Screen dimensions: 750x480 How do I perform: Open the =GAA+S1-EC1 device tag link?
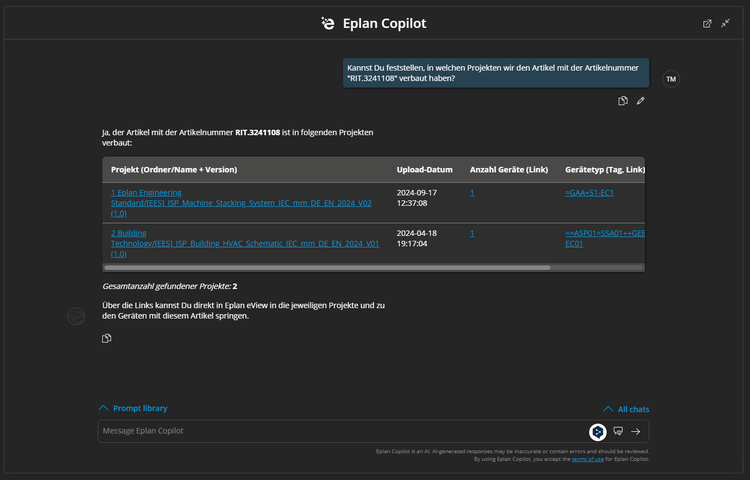tap(589, 193)
